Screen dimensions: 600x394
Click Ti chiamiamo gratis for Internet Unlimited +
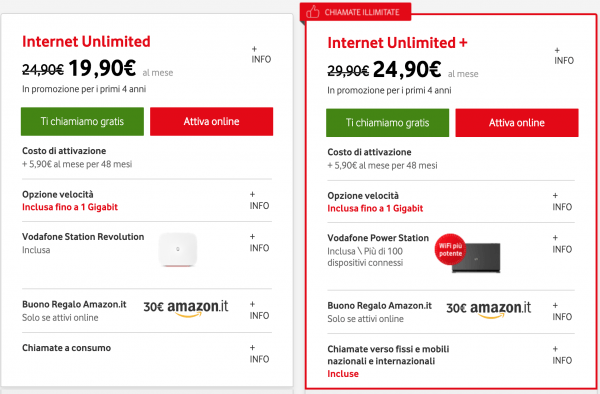tap(388, 123)
